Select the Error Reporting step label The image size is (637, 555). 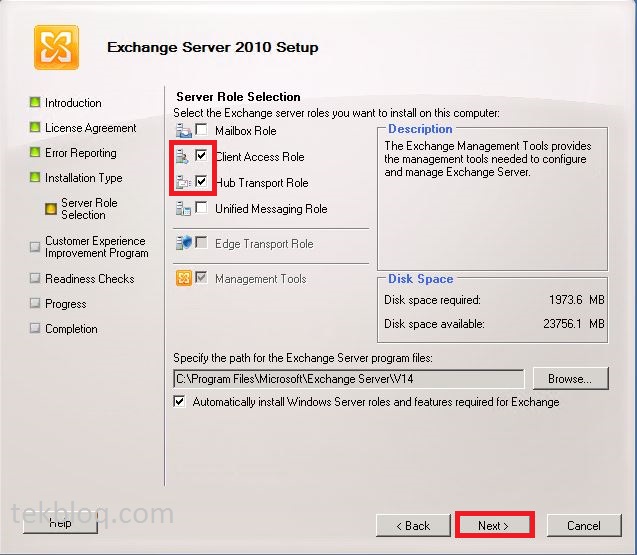pos(81,153)
